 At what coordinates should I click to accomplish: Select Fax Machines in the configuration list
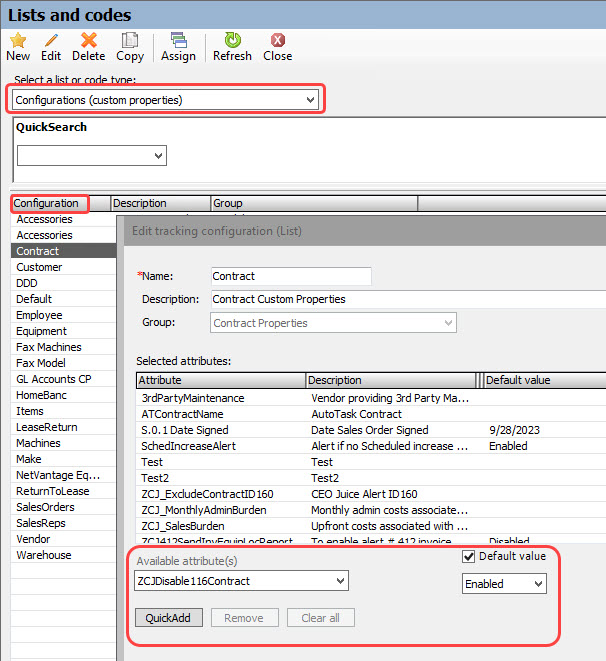coord(63,347)
